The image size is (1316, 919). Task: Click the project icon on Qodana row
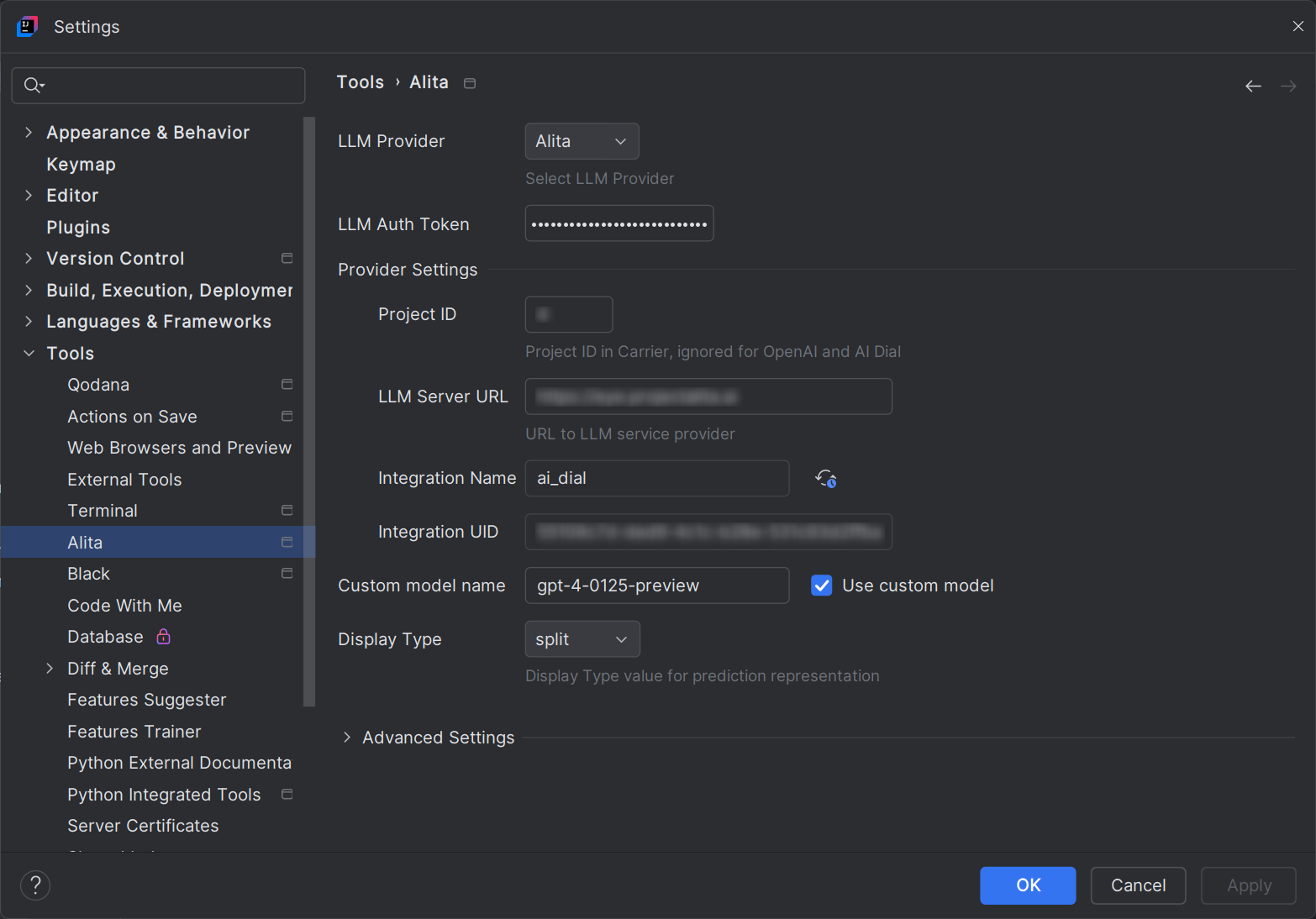[x=287, y=384]
